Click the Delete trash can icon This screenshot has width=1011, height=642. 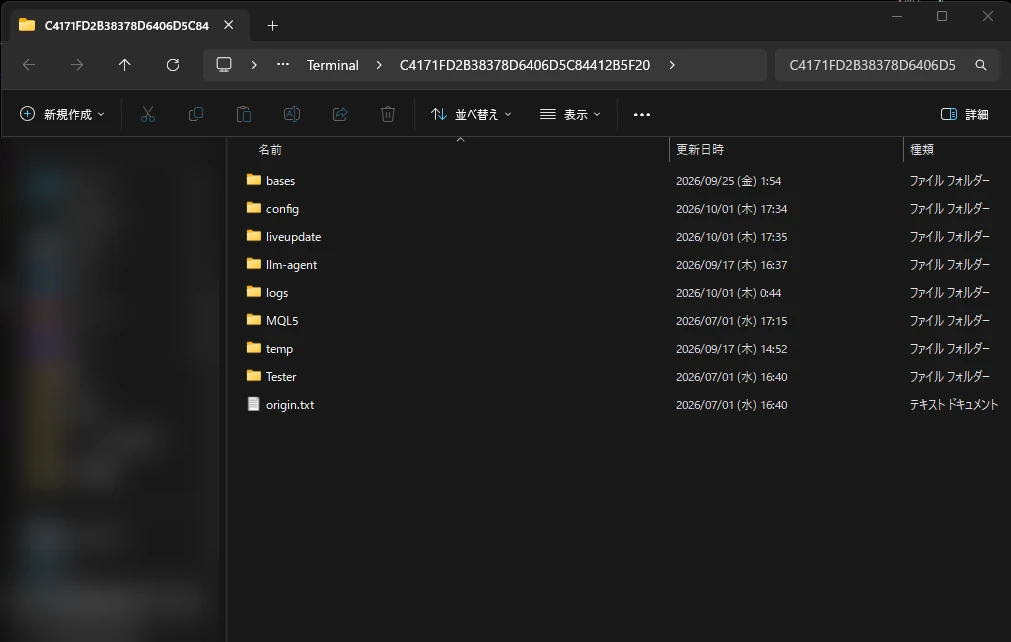tap(388, 115)
